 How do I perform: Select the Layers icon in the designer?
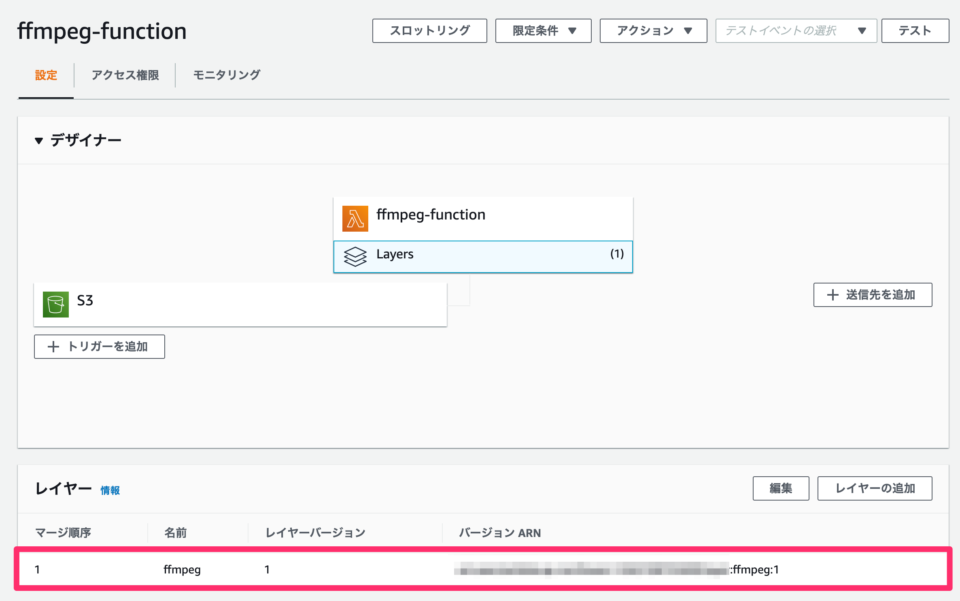355,256
